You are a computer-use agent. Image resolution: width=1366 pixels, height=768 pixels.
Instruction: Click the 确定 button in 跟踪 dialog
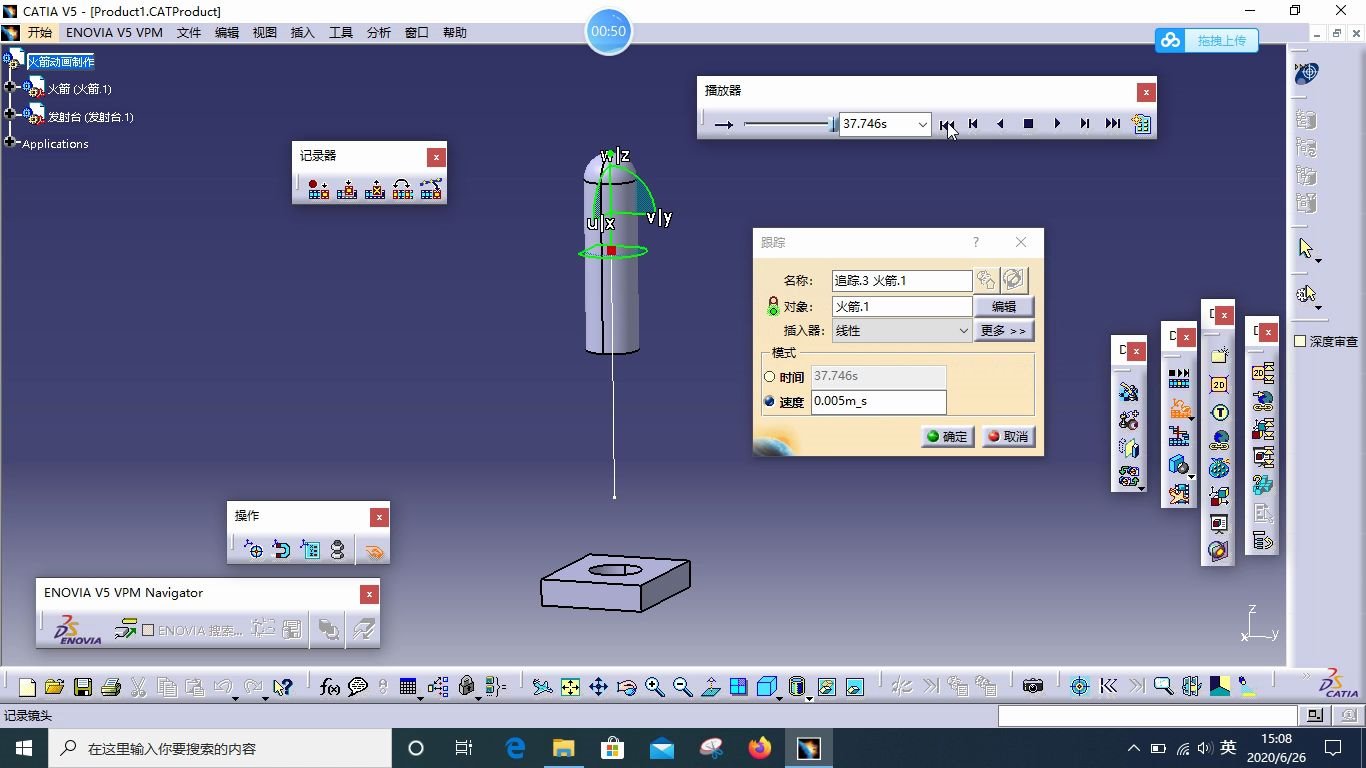click(x=947, y=437)
